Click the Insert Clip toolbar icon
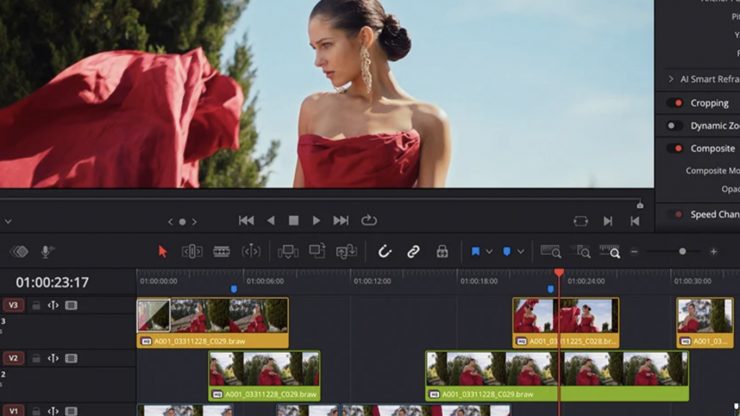The height and width of the screenshot is (416, 740). [288, 252]
